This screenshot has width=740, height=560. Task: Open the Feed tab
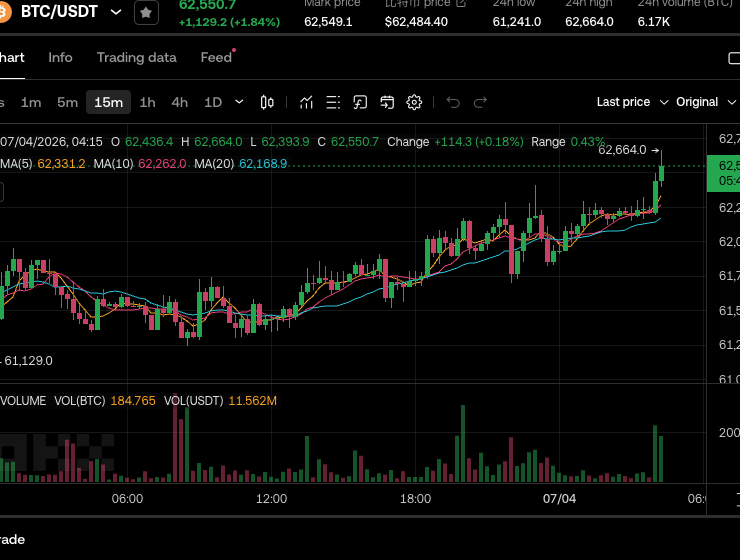click(216, 58)
